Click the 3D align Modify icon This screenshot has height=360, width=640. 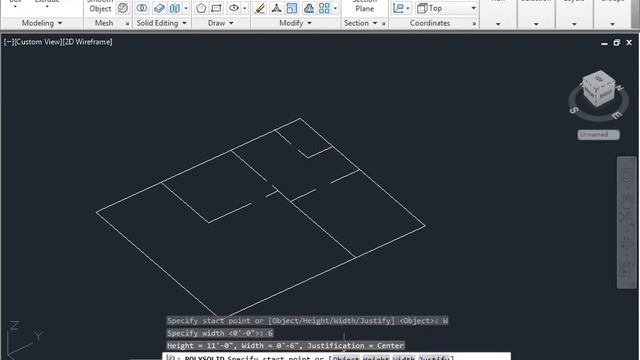(x=309, y=8)
